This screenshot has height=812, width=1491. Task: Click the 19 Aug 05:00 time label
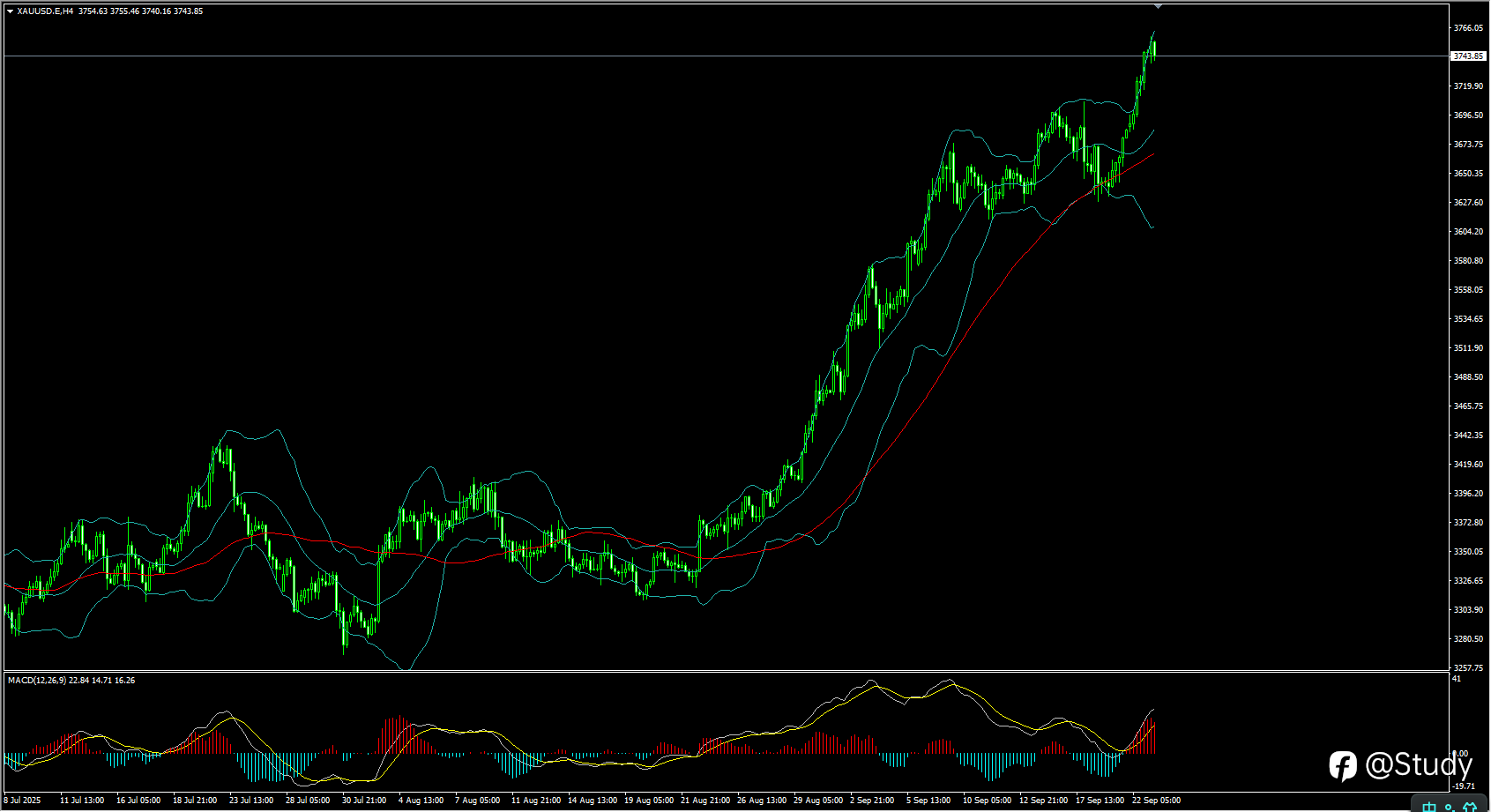(x=649, y=801)
